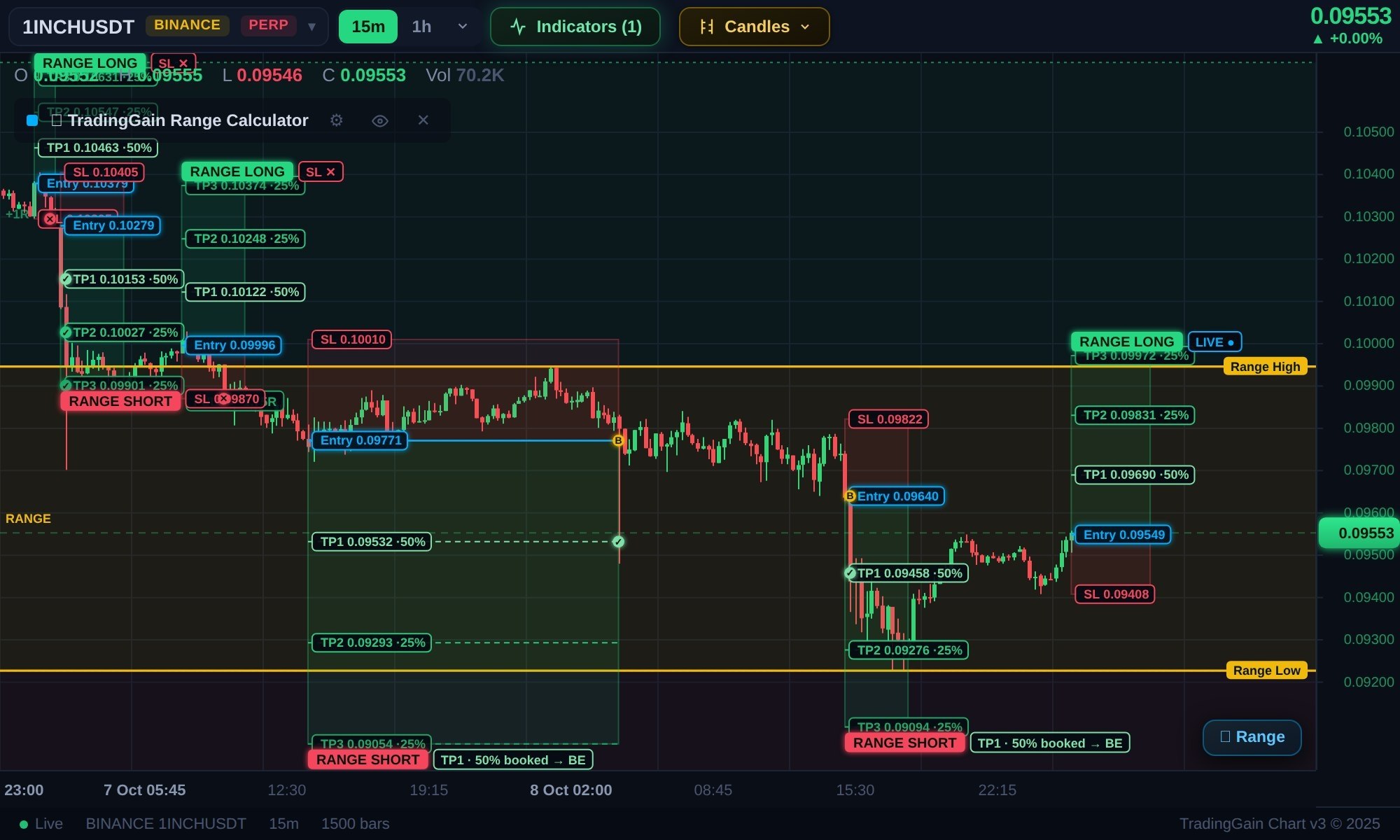Click TP2 0.09831 ·25% label
The width and height of the screenshot is (1400, 840).
coord(1135,415)
